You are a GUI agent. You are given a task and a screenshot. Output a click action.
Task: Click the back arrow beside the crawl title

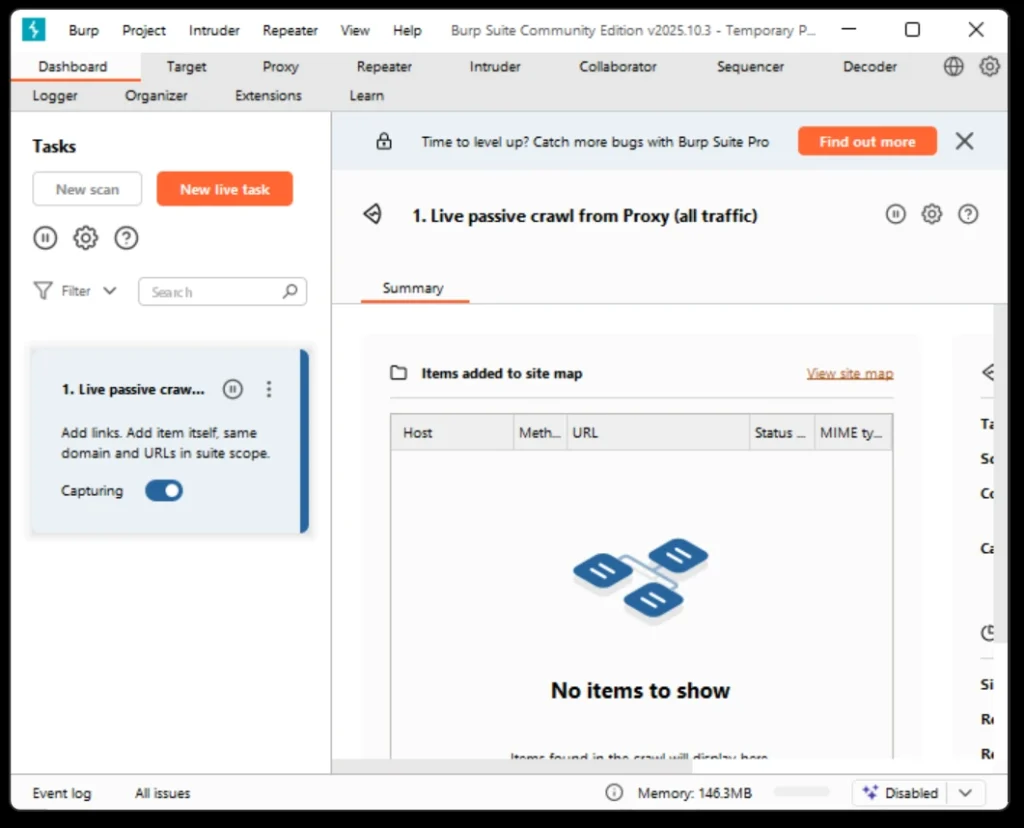click(x=372, y=214)
